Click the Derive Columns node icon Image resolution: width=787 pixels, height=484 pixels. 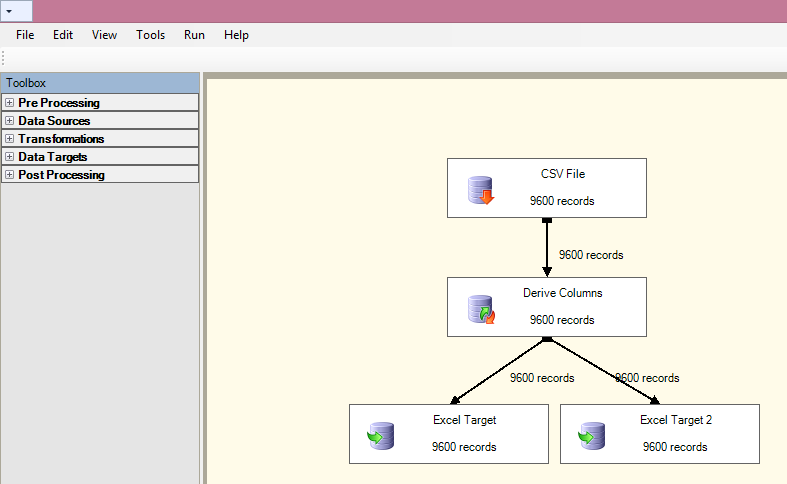[x=481, y=309]
